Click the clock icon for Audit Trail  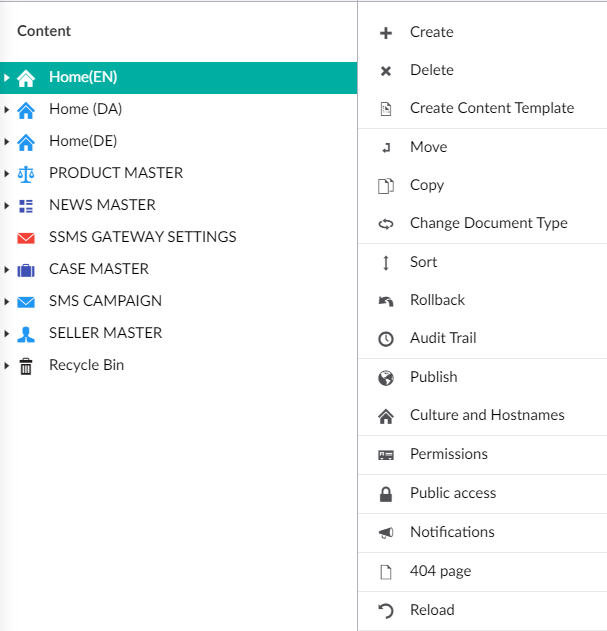click(386, 339)
